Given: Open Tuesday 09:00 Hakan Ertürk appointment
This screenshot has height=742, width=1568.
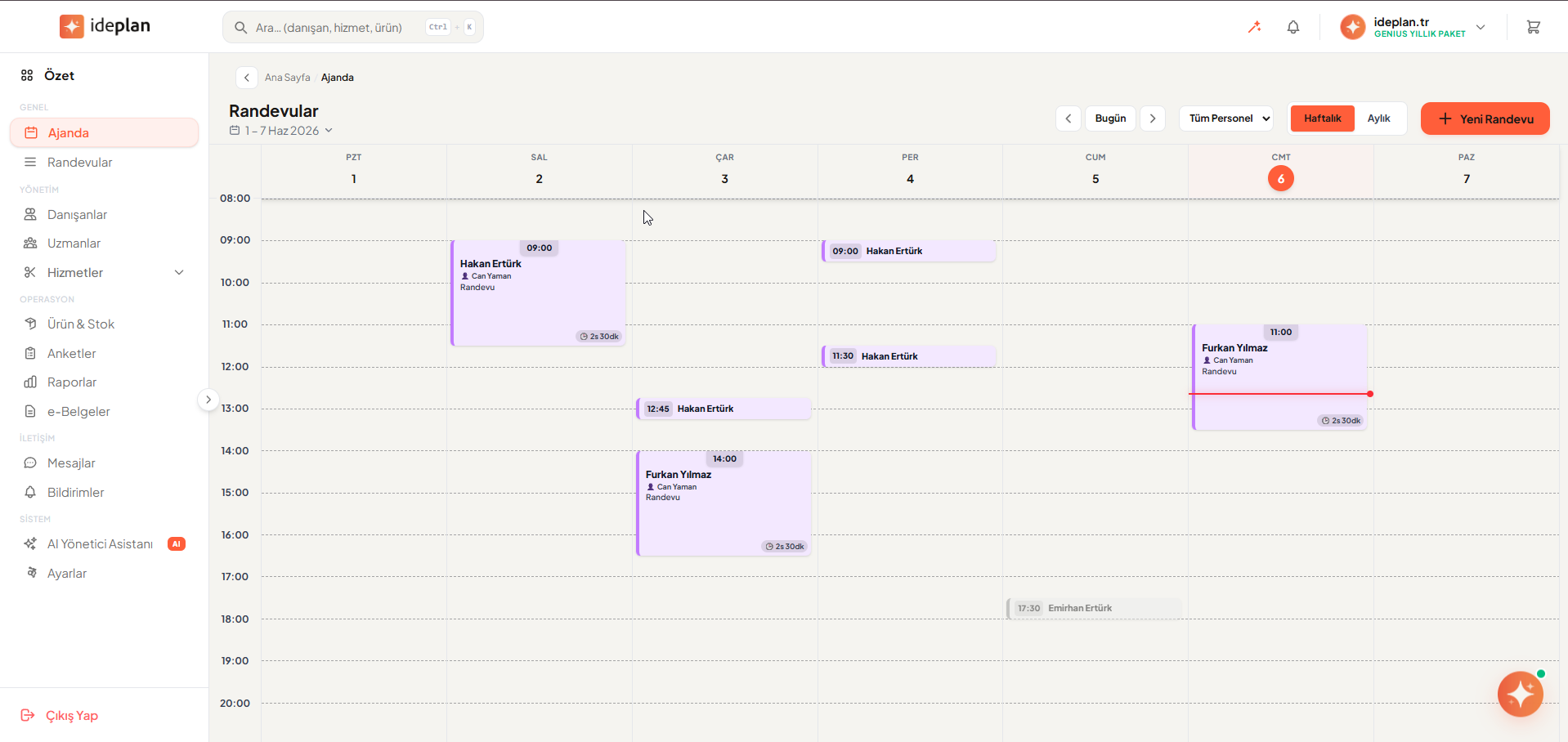Looking at the screenshot, I should pos(538,293).
